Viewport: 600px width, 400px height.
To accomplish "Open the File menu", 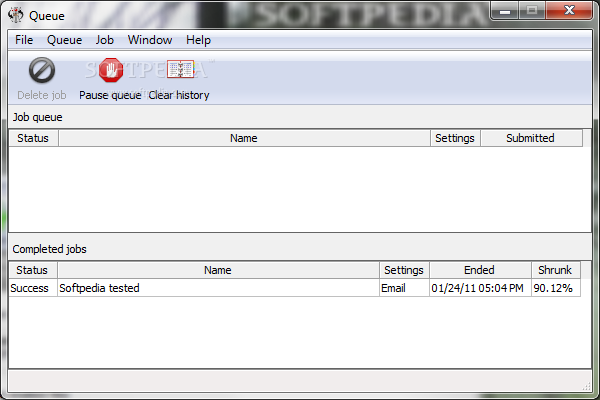I will click(24, 40).
